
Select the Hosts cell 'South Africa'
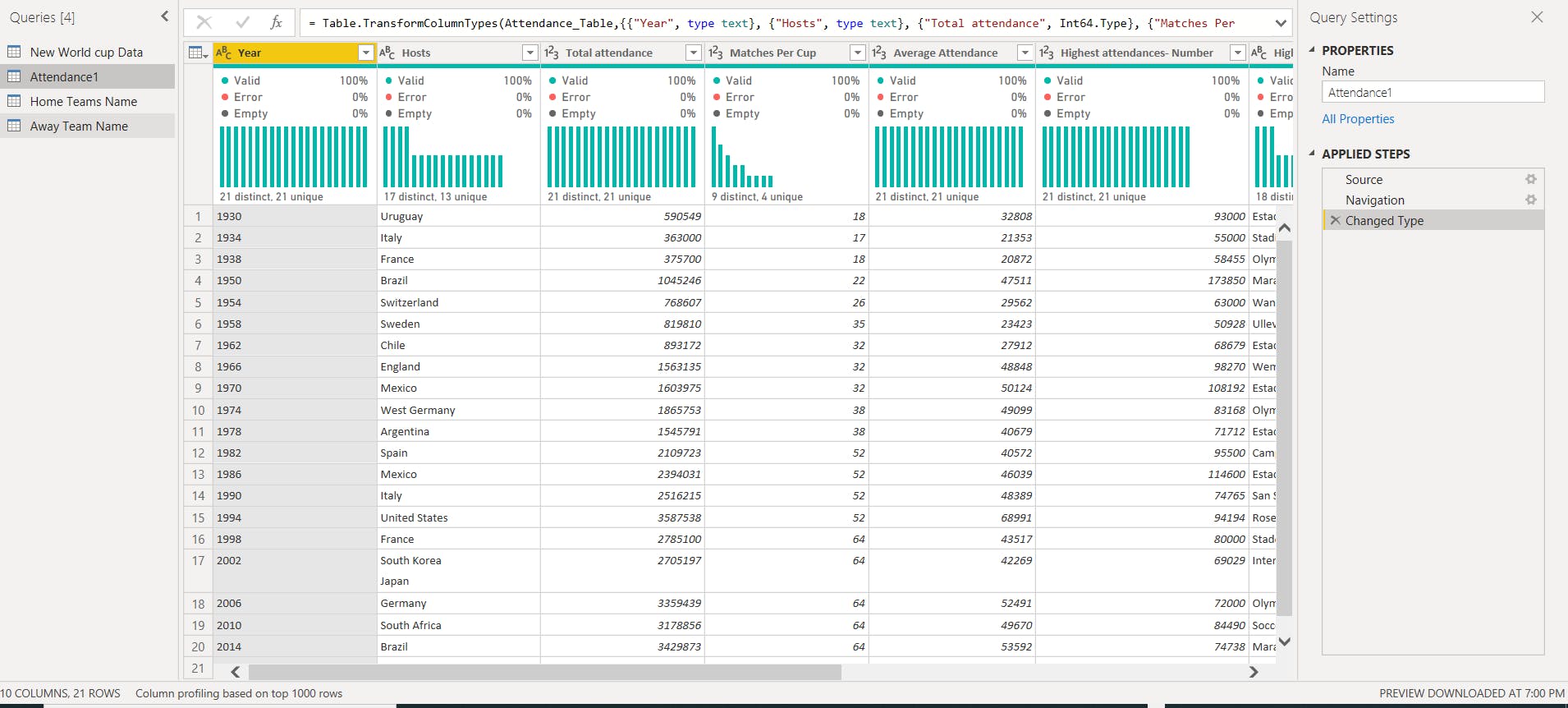[458, 625]
